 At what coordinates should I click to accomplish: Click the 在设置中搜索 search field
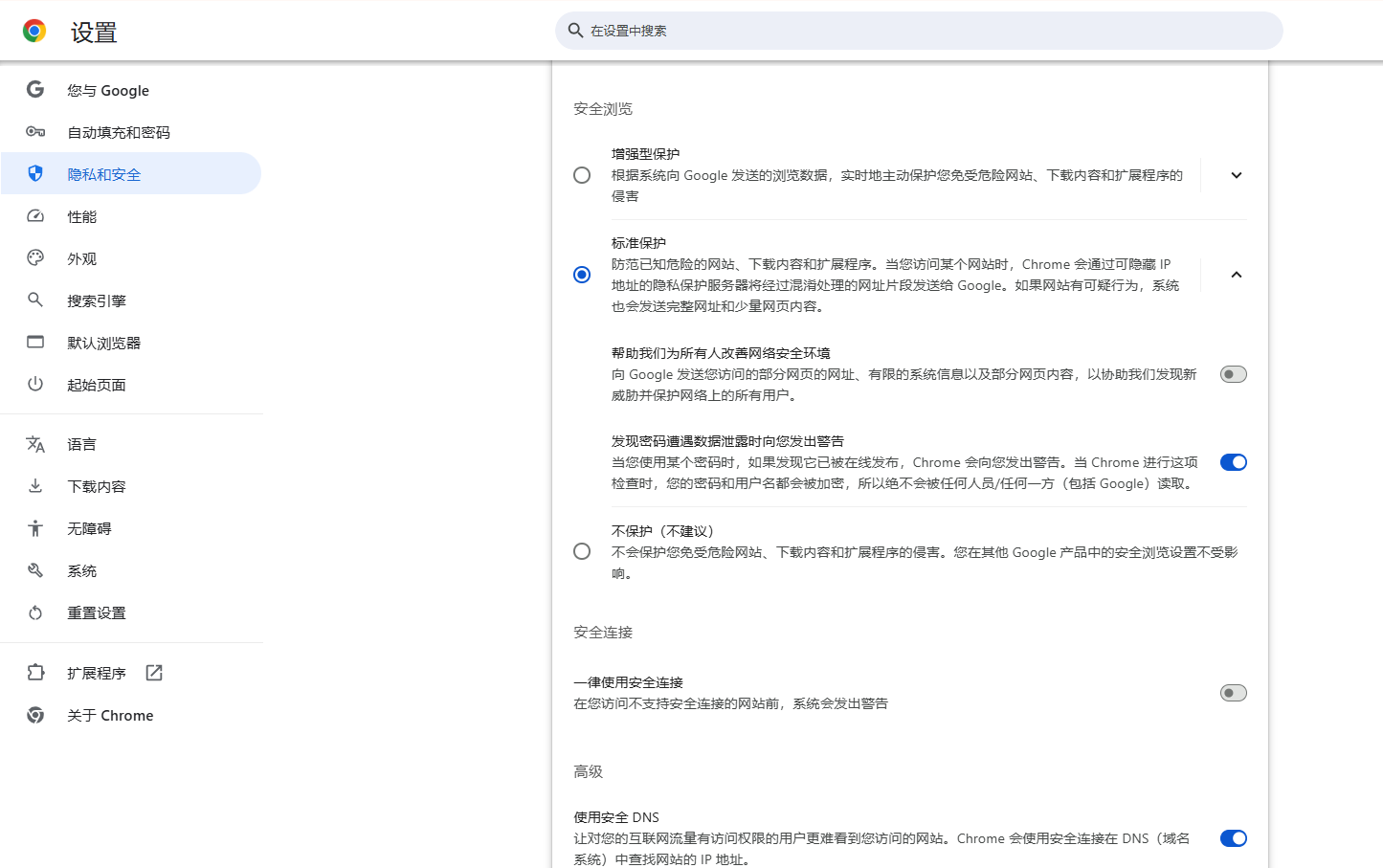(x=919, y=31)
